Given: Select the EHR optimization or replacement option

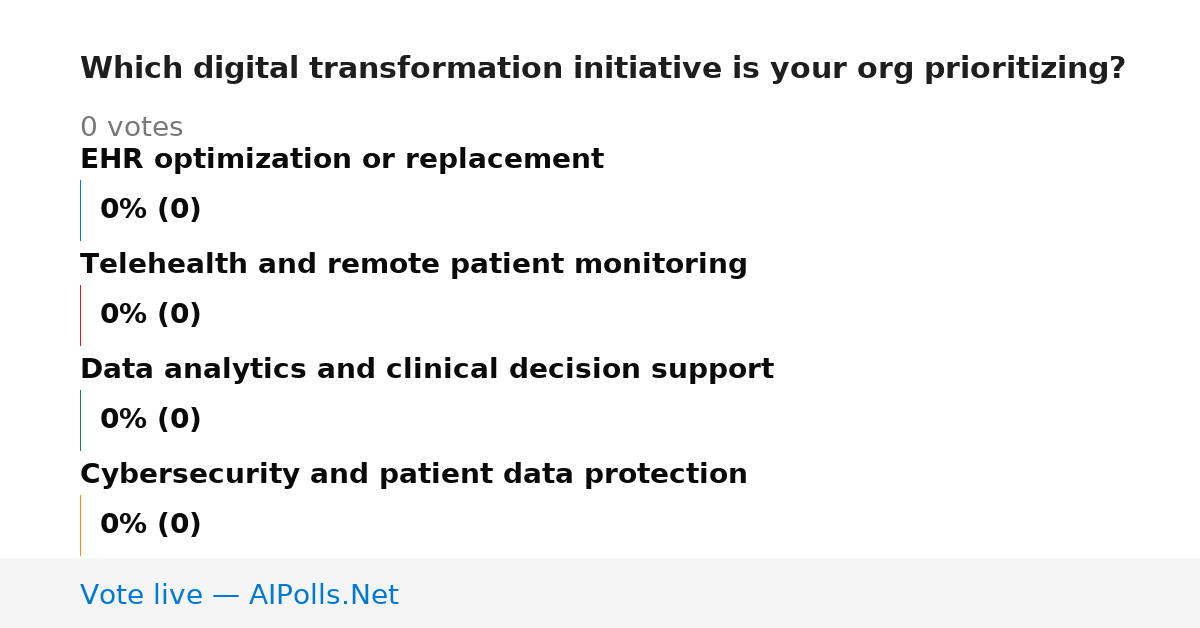Looking at the screenshot, I should tap(342, 160).
